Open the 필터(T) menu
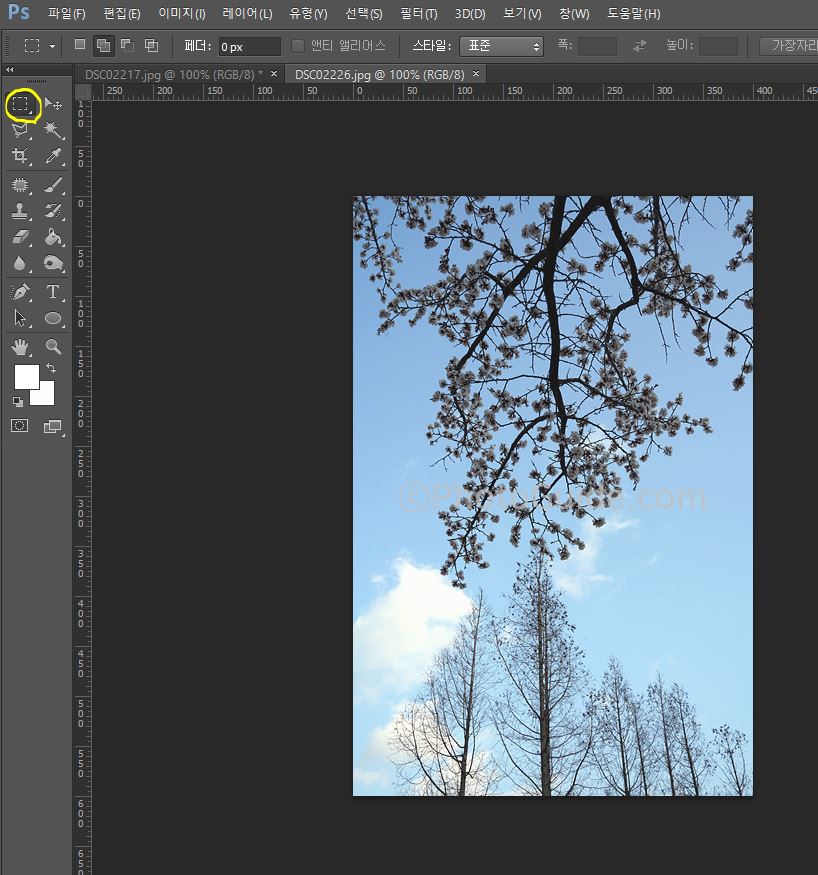Screen dimensions: 818x875 418,13
